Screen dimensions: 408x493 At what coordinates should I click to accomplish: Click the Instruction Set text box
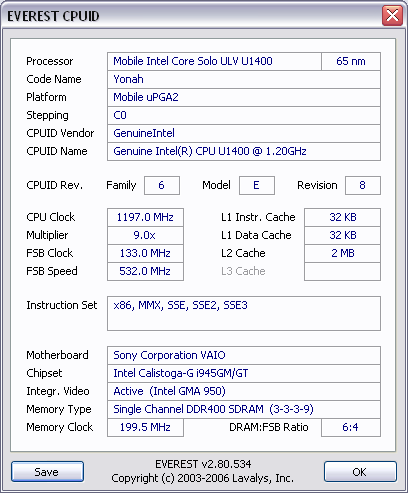click(x=244, y=313)
